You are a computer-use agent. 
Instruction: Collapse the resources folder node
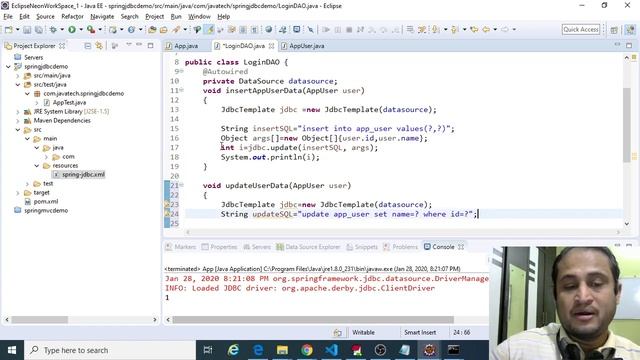point(37,166)
